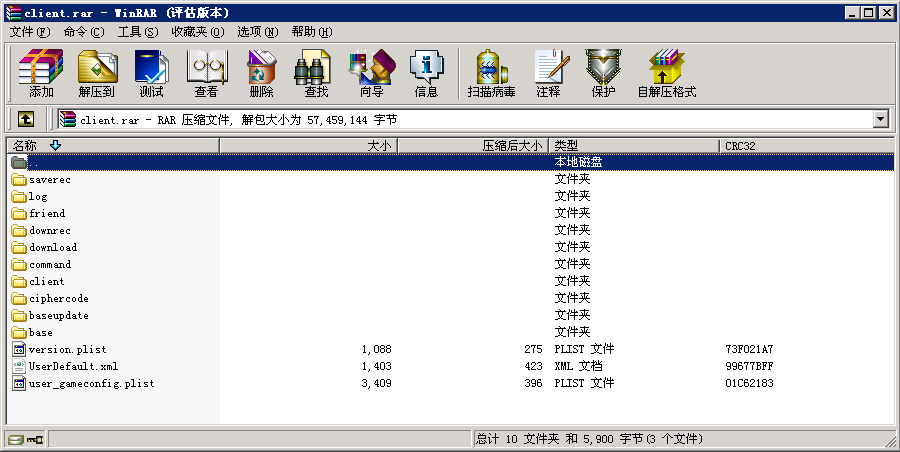
Task: Run the 测试 (Test) archive tool
Action: click(151, 73)
